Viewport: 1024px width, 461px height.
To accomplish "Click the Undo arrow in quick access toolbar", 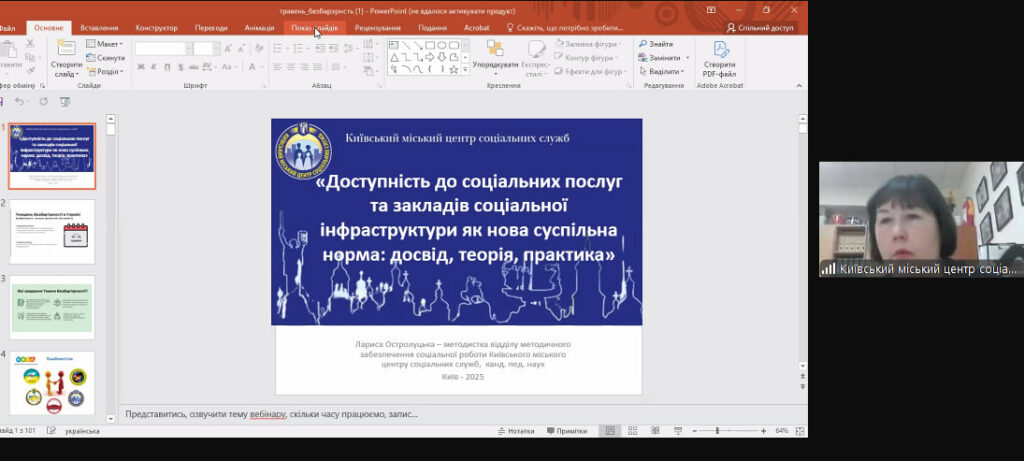I will 18,101.
